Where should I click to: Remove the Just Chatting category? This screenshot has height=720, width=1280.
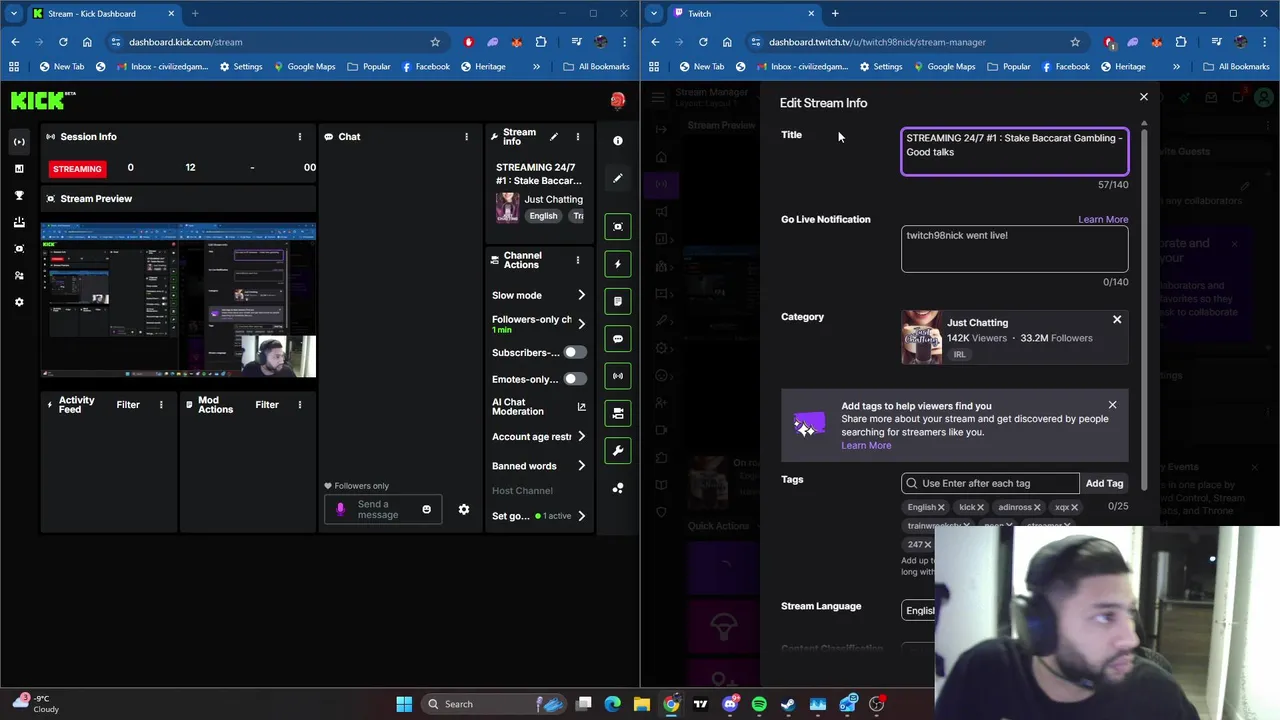[x=1117, y=320]
